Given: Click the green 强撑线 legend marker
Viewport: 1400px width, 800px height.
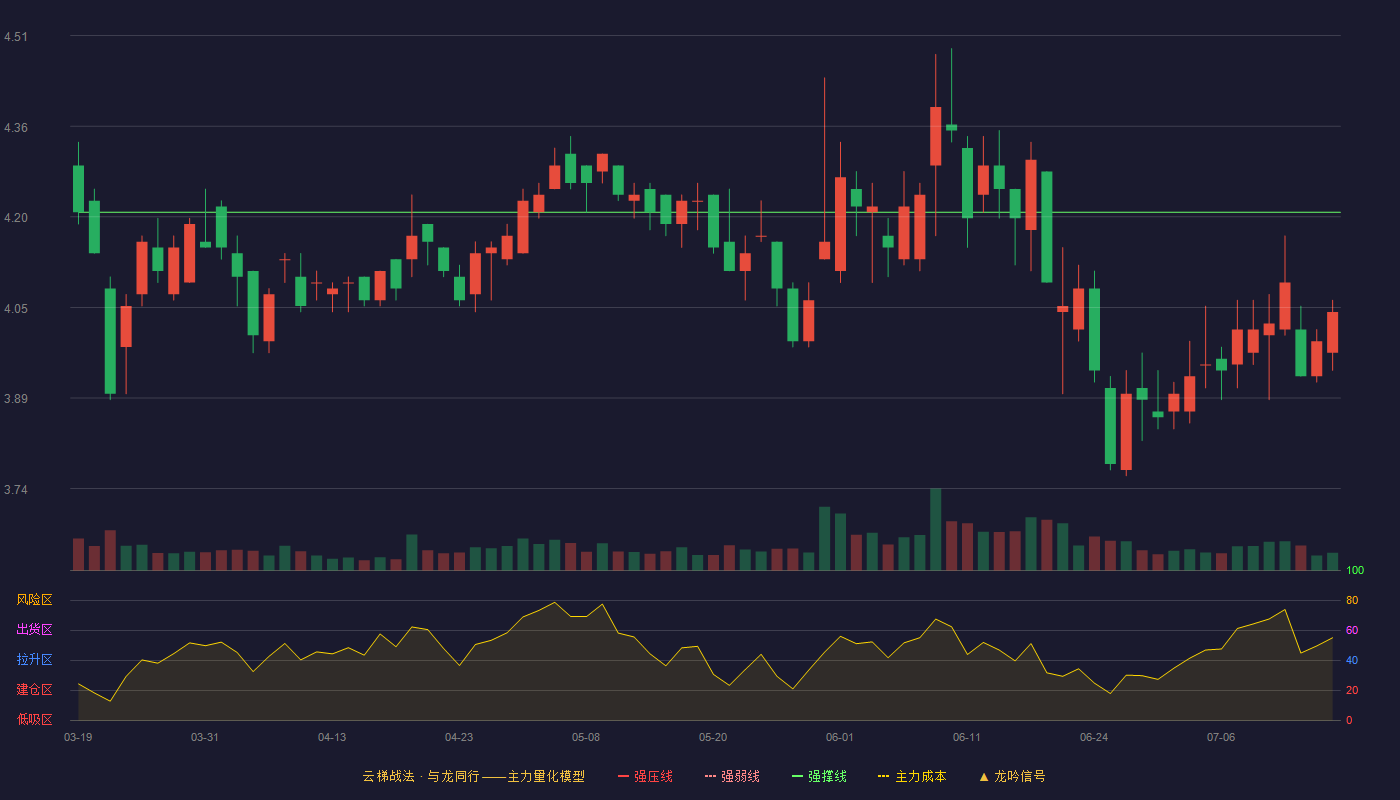Looking at the screenshot, I should pyautogui.click(x=797, y=776).
